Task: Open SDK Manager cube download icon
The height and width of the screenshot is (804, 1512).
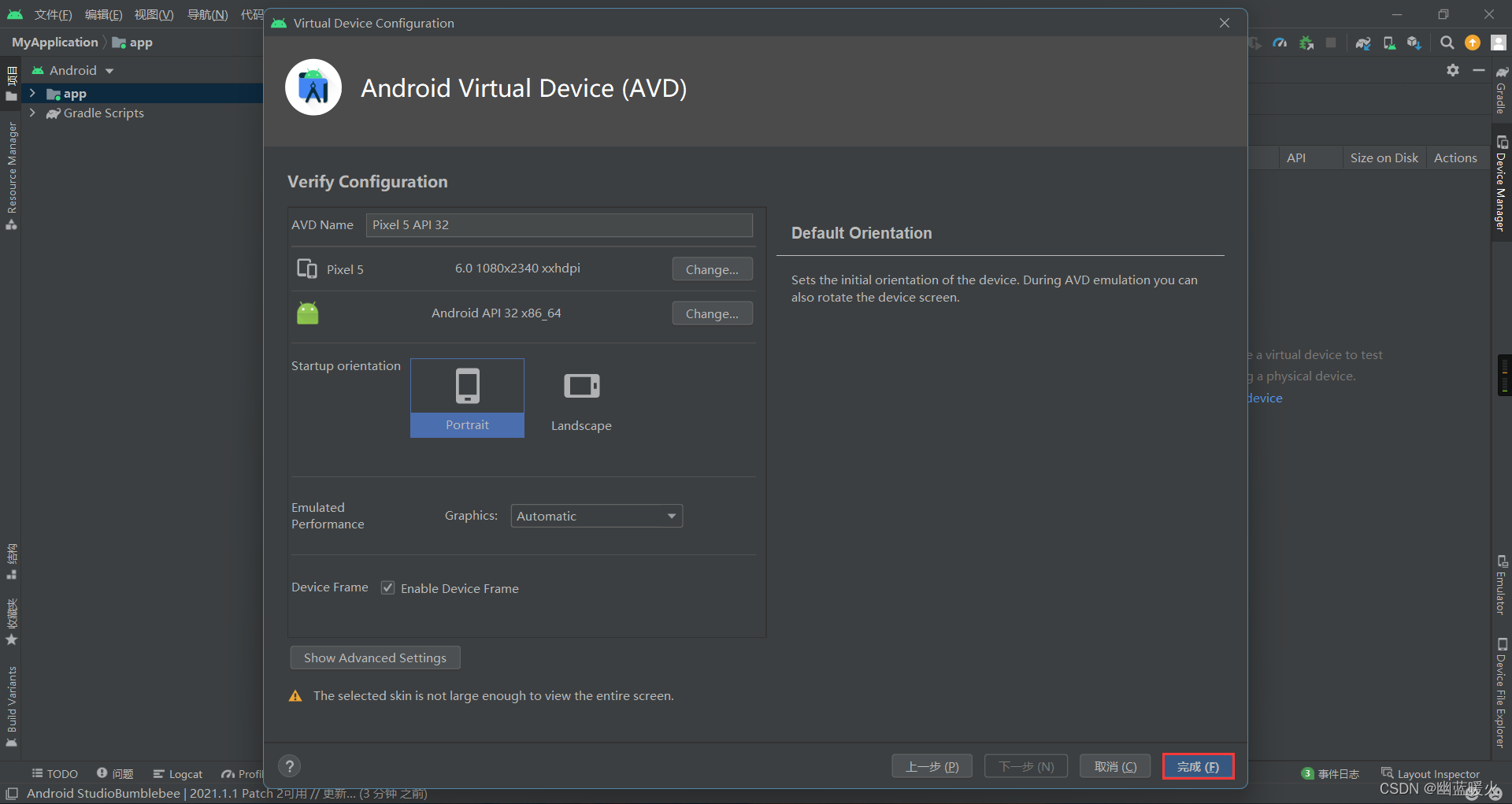Action: pyautogui.click(x=1414, y=43)
